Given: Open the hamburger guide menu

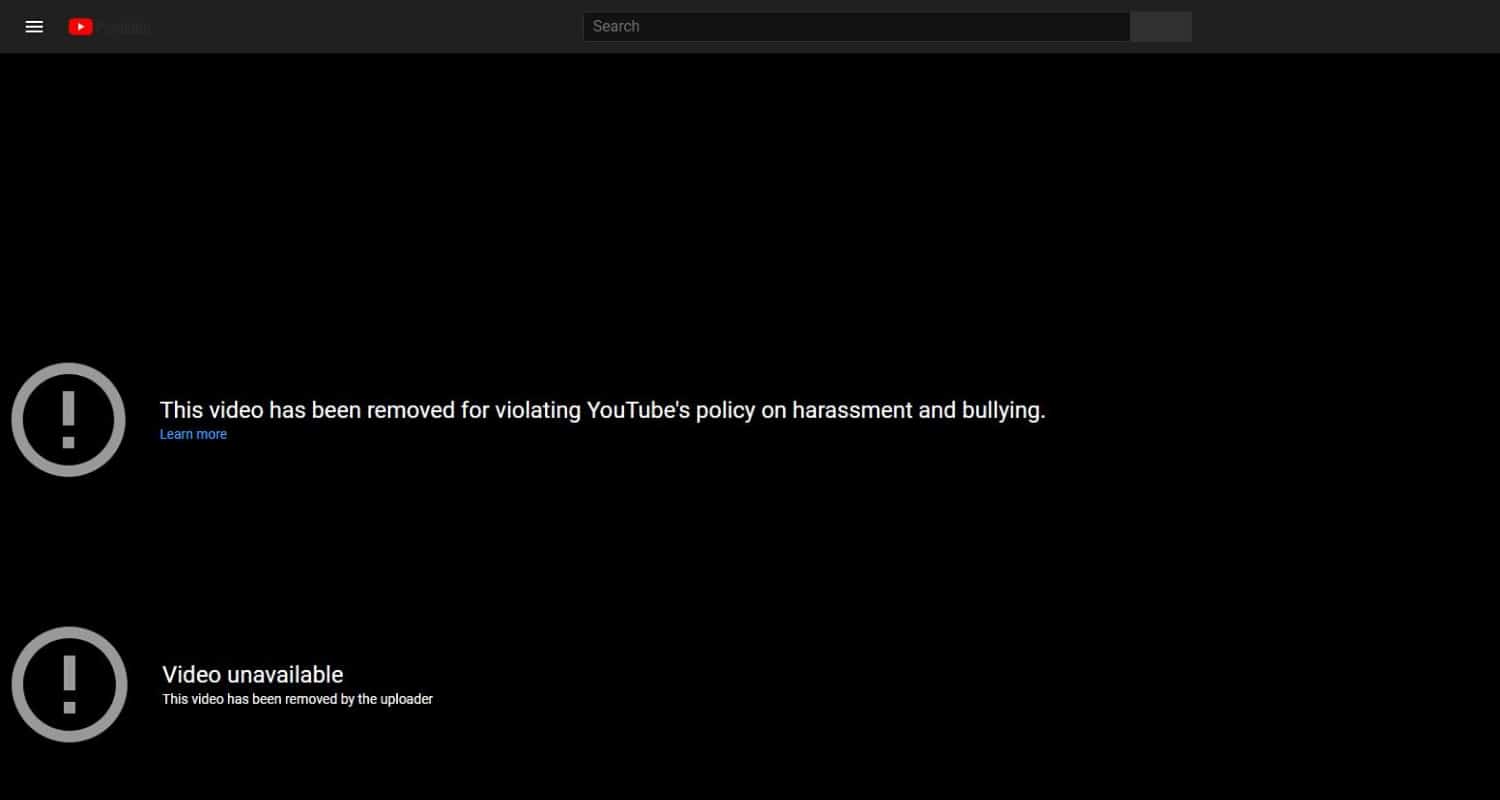Looking at the screenshot, I should tap(34, 27).
